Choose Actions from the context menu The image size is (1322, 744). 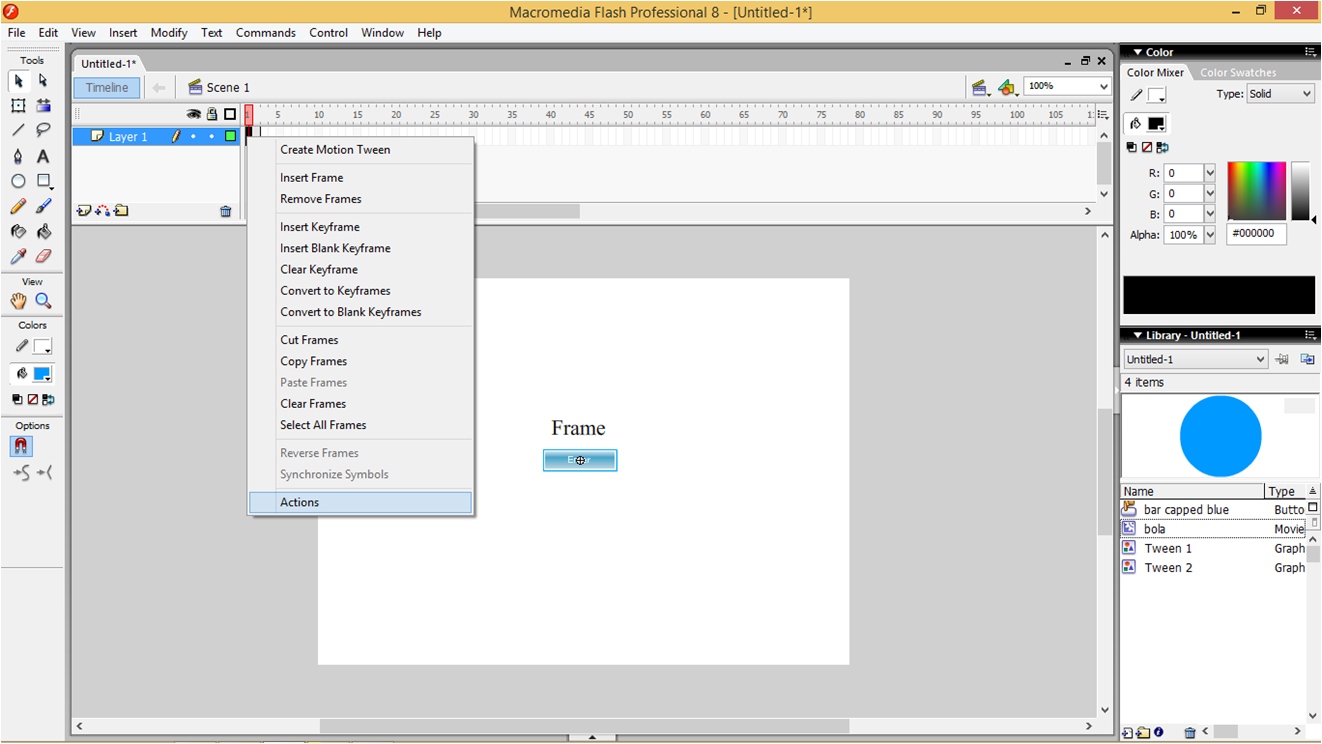[x=360, y=502]
